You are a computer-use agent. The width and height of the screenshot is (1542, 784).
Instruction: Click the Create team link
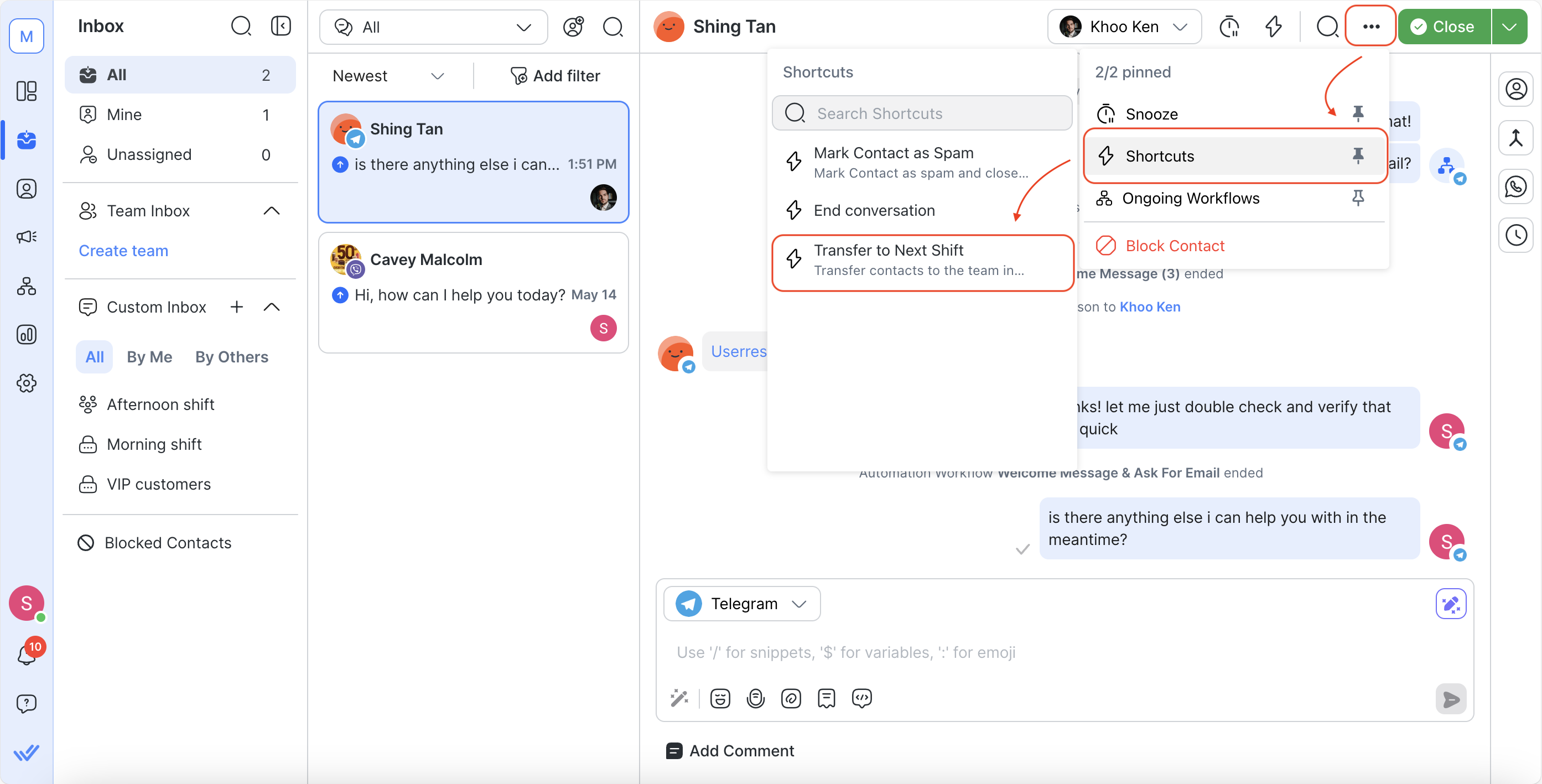[x=123, y=251]
